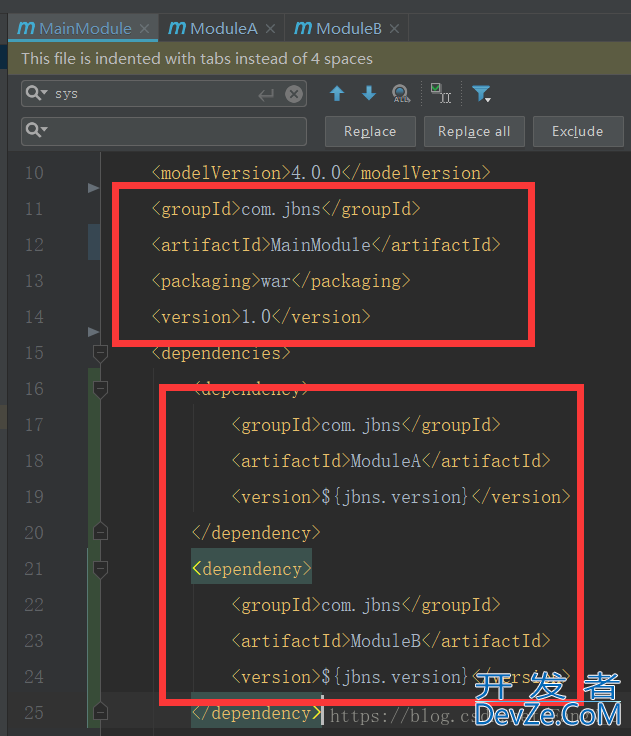
Task: Click closing dependency tag on line 20
Action: pyautogui.click(x=256, y=533)
